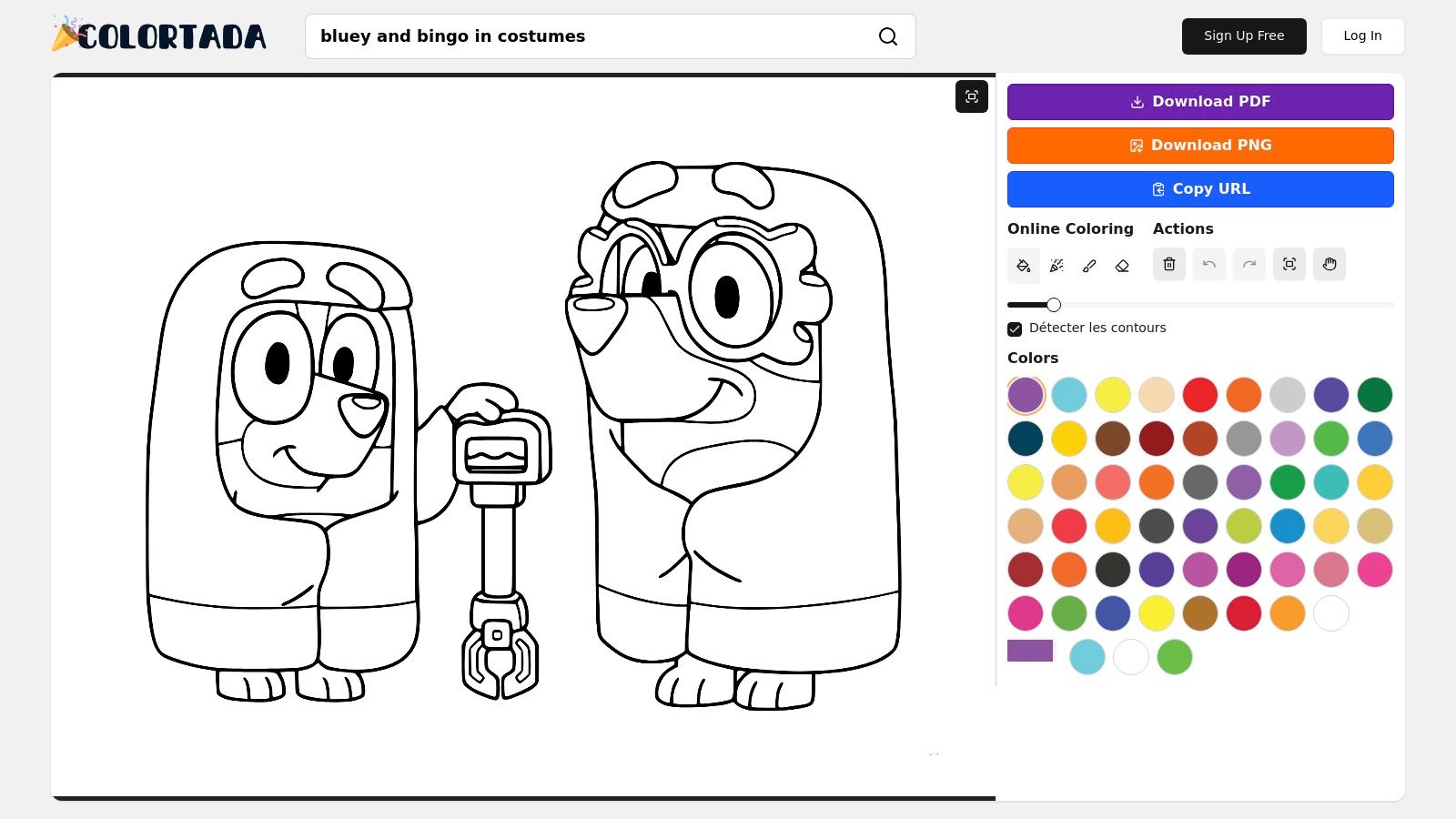1456x819 pixels.
Task: Toggle the Détecter les contours checkbox
Action: tap(1014, 329)
